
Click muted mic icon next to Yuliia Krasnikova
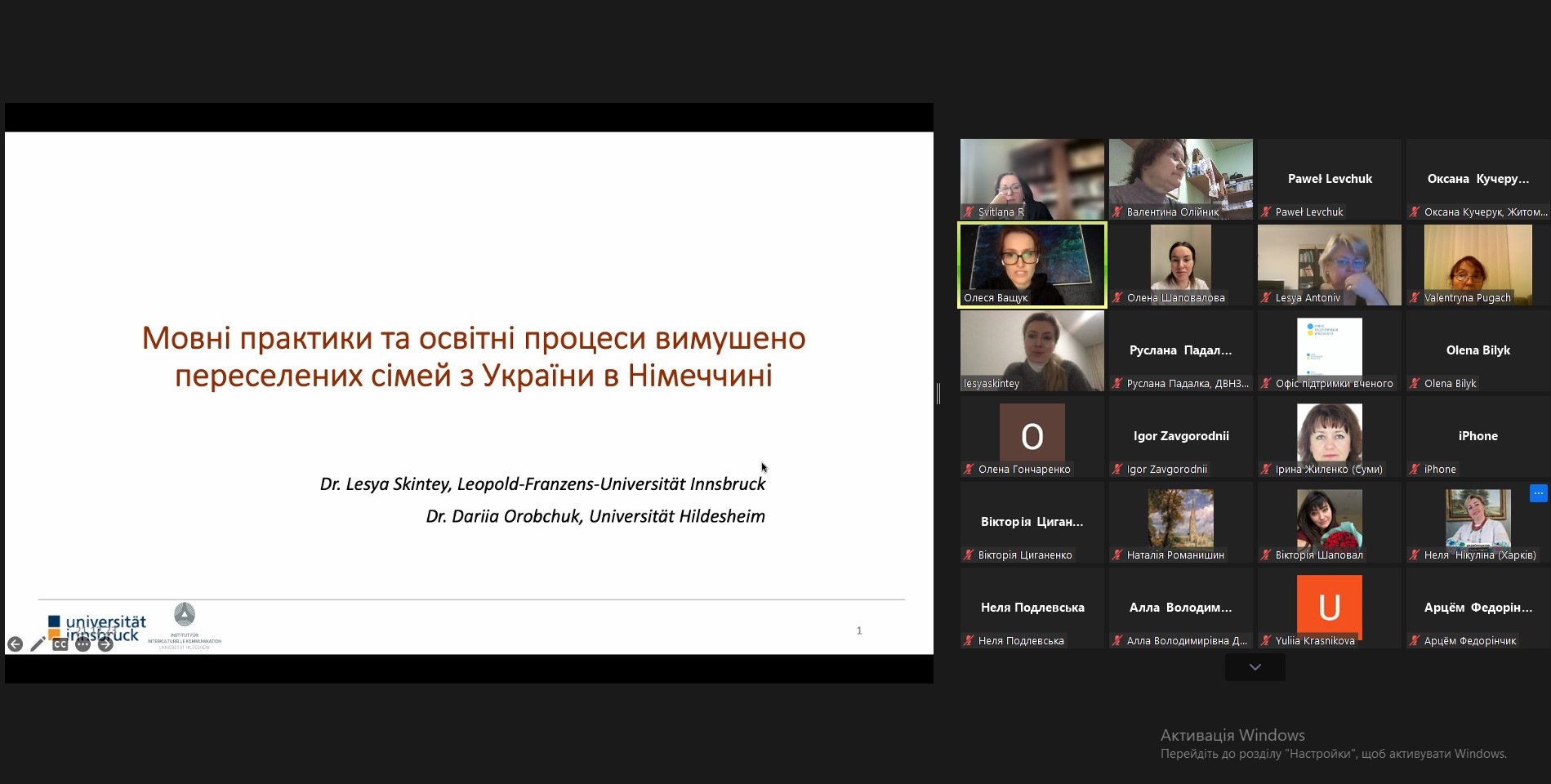pyautogui.click(x=1266, y=641)
